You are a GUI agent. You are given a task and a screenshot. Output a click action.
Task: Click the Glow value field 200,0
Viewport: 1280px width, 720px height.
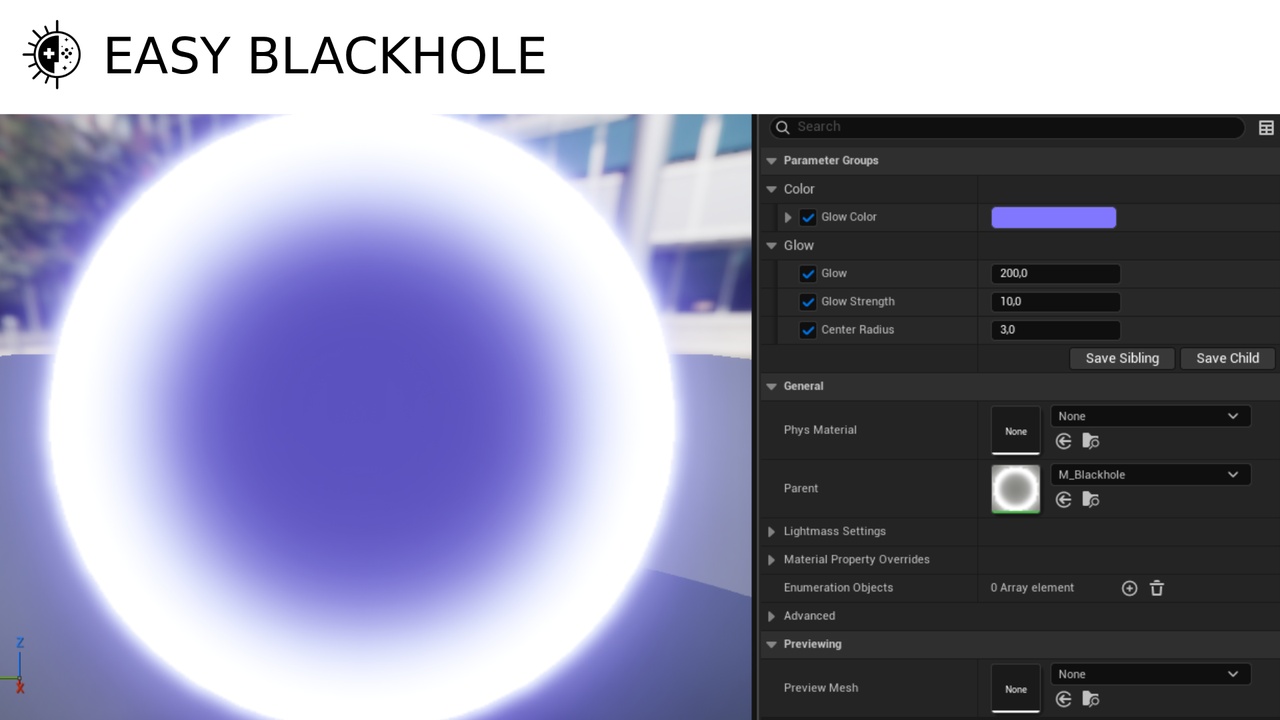coord(1055,273)
